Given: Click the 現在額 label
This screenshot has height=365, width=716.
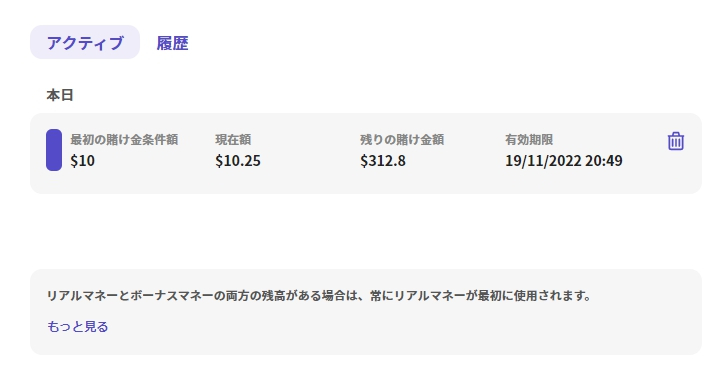Looking at the screenshot, I should pos(233,139).
